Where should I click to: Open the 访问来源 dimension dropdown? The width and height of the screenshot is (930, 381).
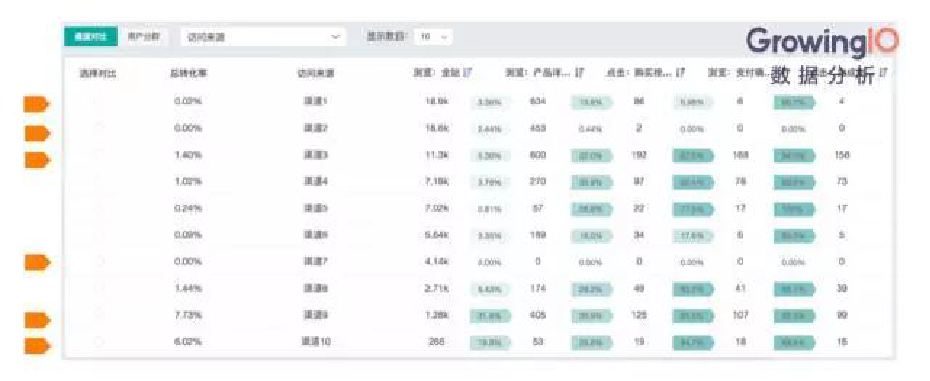click(x=263, y=37)
